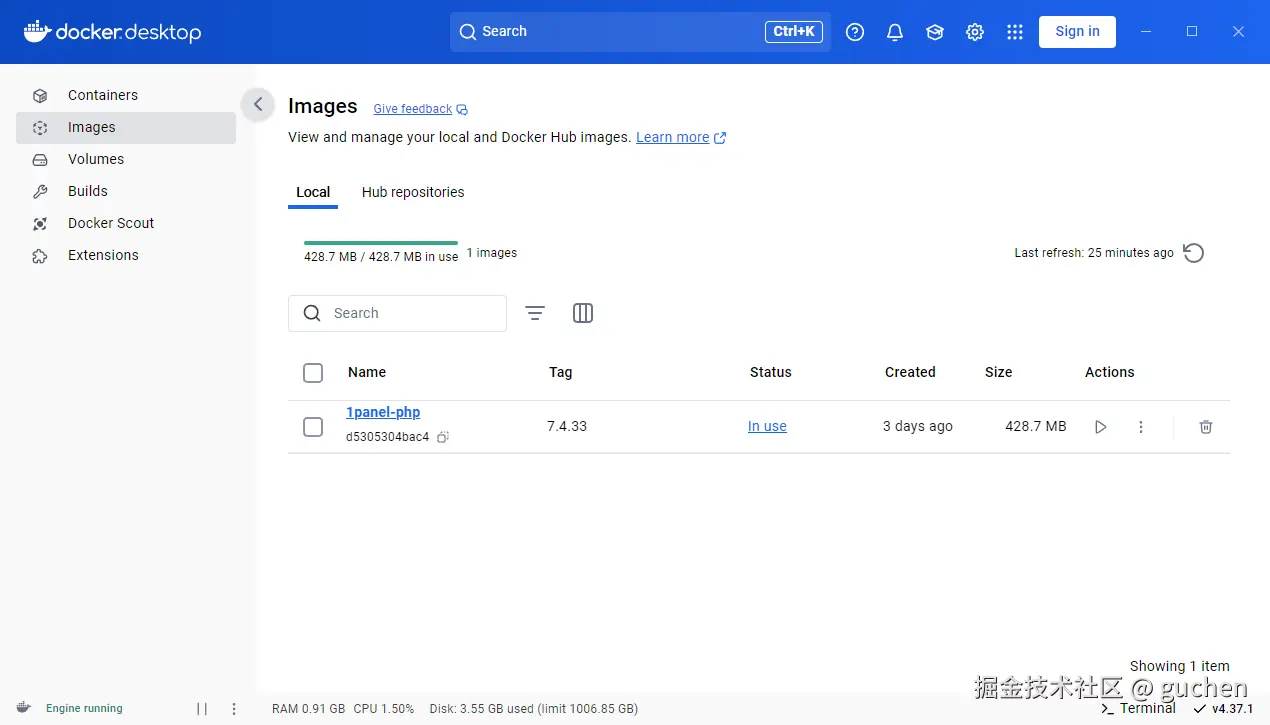Click the 3 days ago created cell
Screen dimensions: 1270x725
pyautogui.click(x=917, y=426)
